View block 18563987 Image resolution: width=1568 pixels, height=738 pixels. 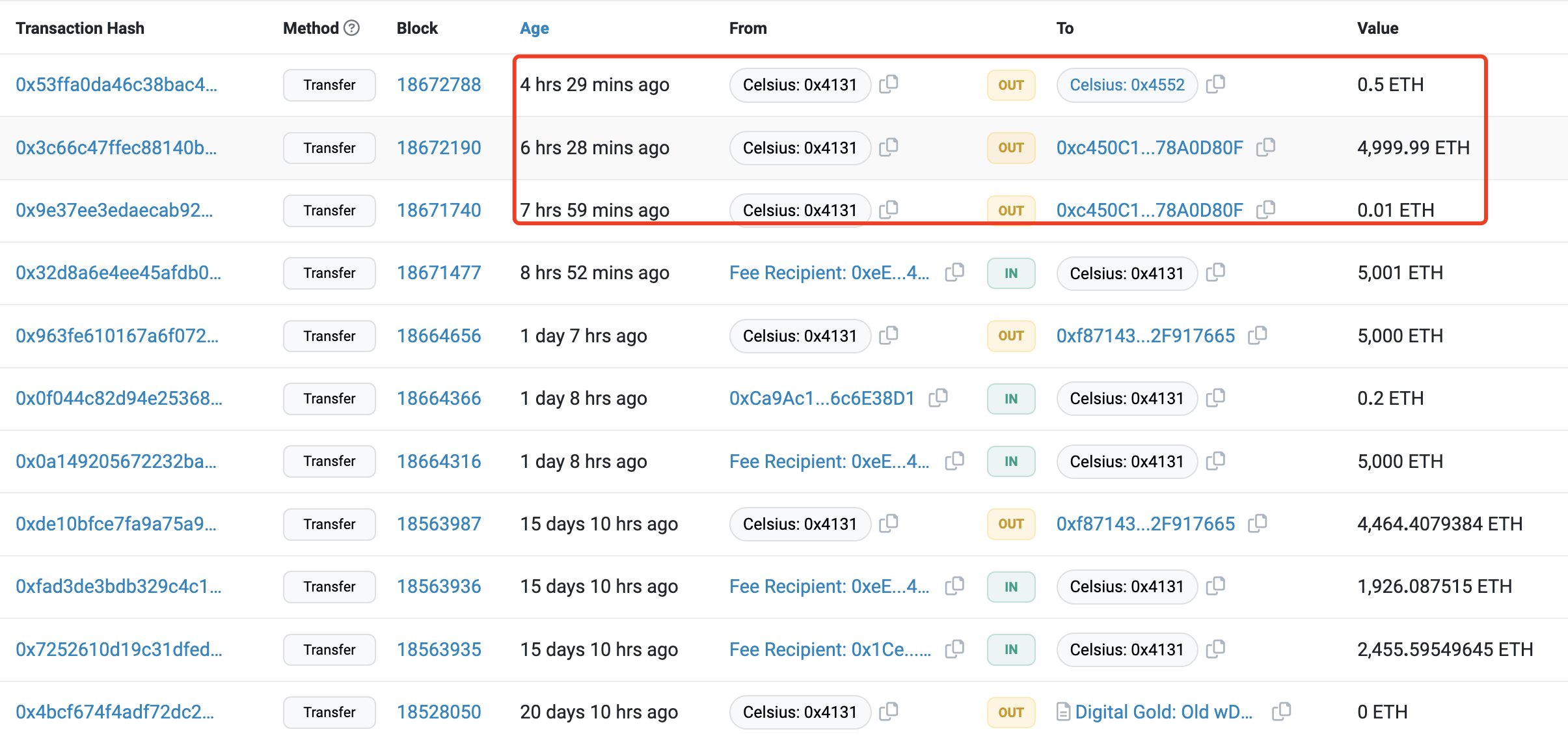point(439,524)
